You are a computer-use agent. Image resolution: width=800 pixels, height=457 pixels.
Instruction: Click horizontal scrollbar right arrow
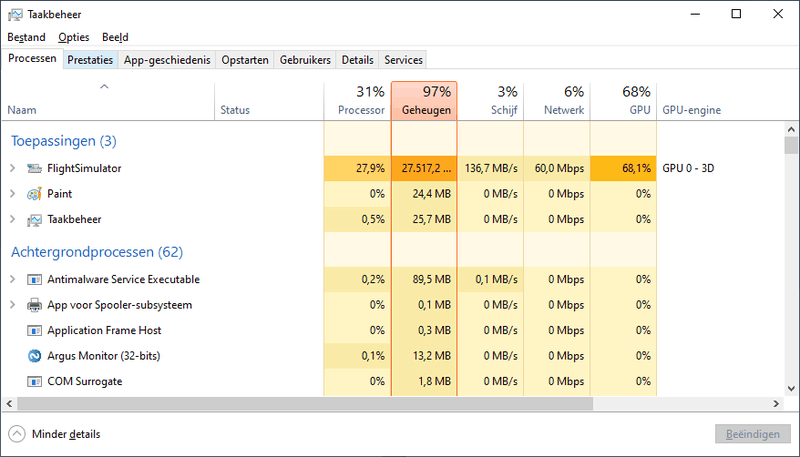pos(776,403)
